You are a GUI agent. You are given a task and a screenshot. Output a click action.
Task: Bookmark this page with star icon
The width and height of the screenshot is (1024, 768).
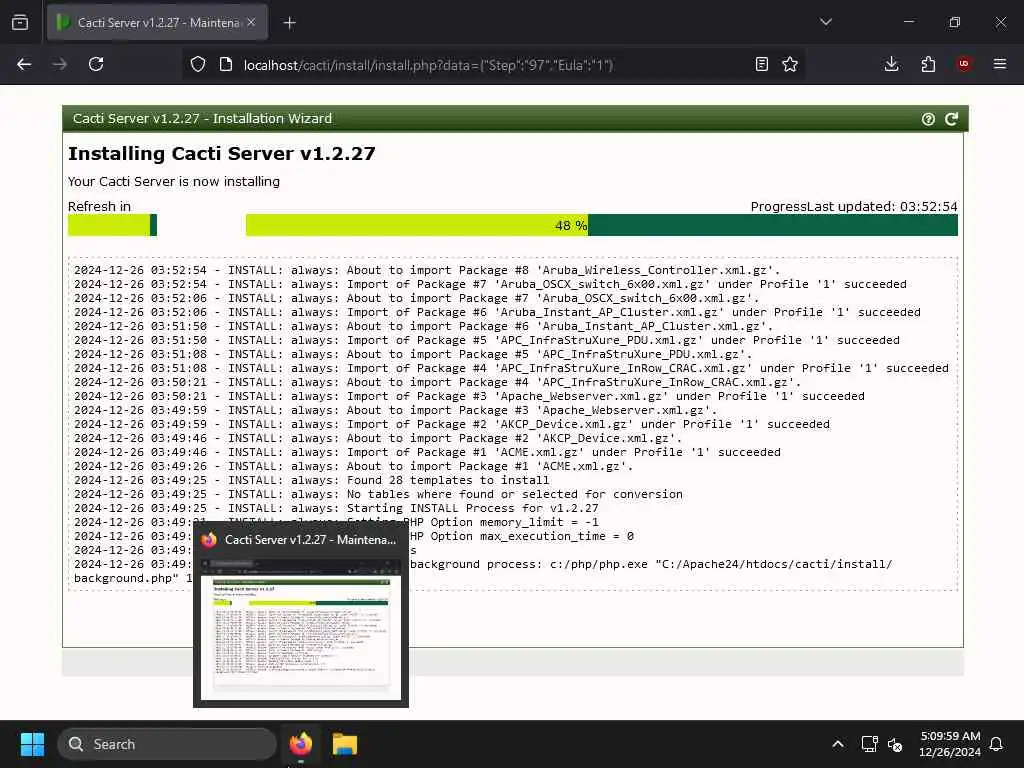[790, 64]
